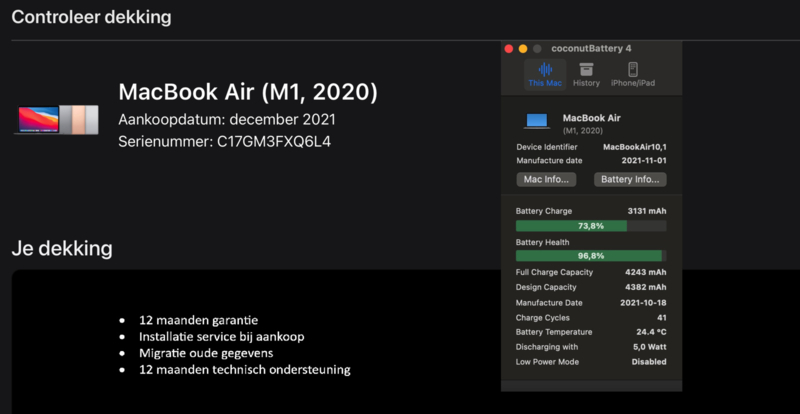
Task: Select the Aankoopdatum: december 2021 text
Action: coord(227,120)
